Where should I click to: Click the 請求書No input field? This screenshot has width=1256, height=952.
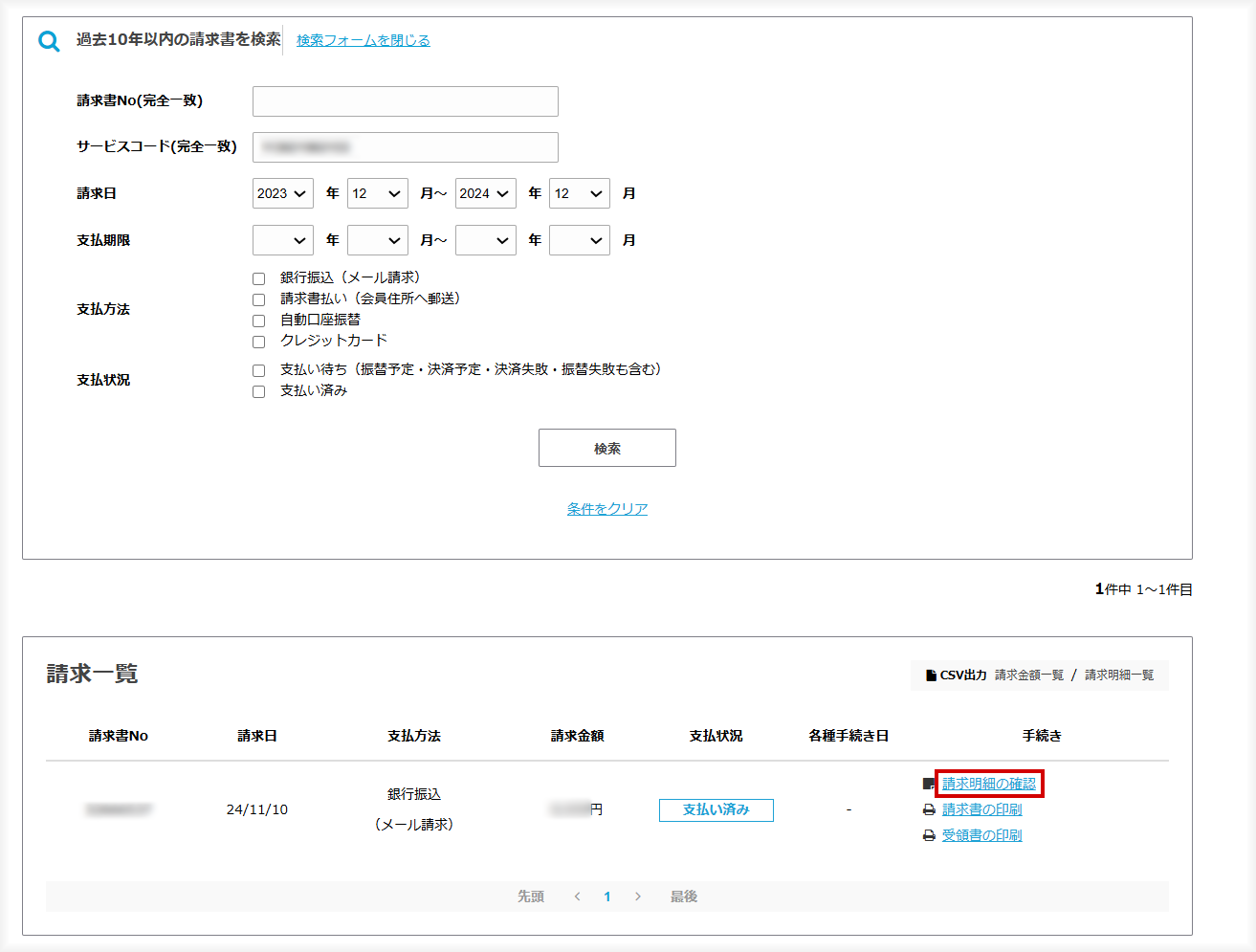click(405, 100)
